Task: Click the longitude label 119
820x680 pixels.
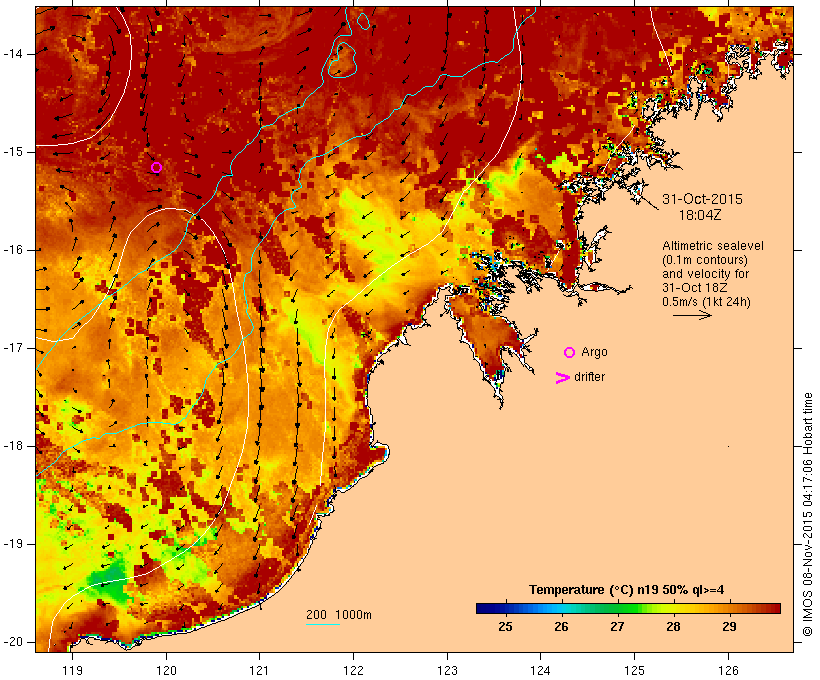Action: pos(72,671)
